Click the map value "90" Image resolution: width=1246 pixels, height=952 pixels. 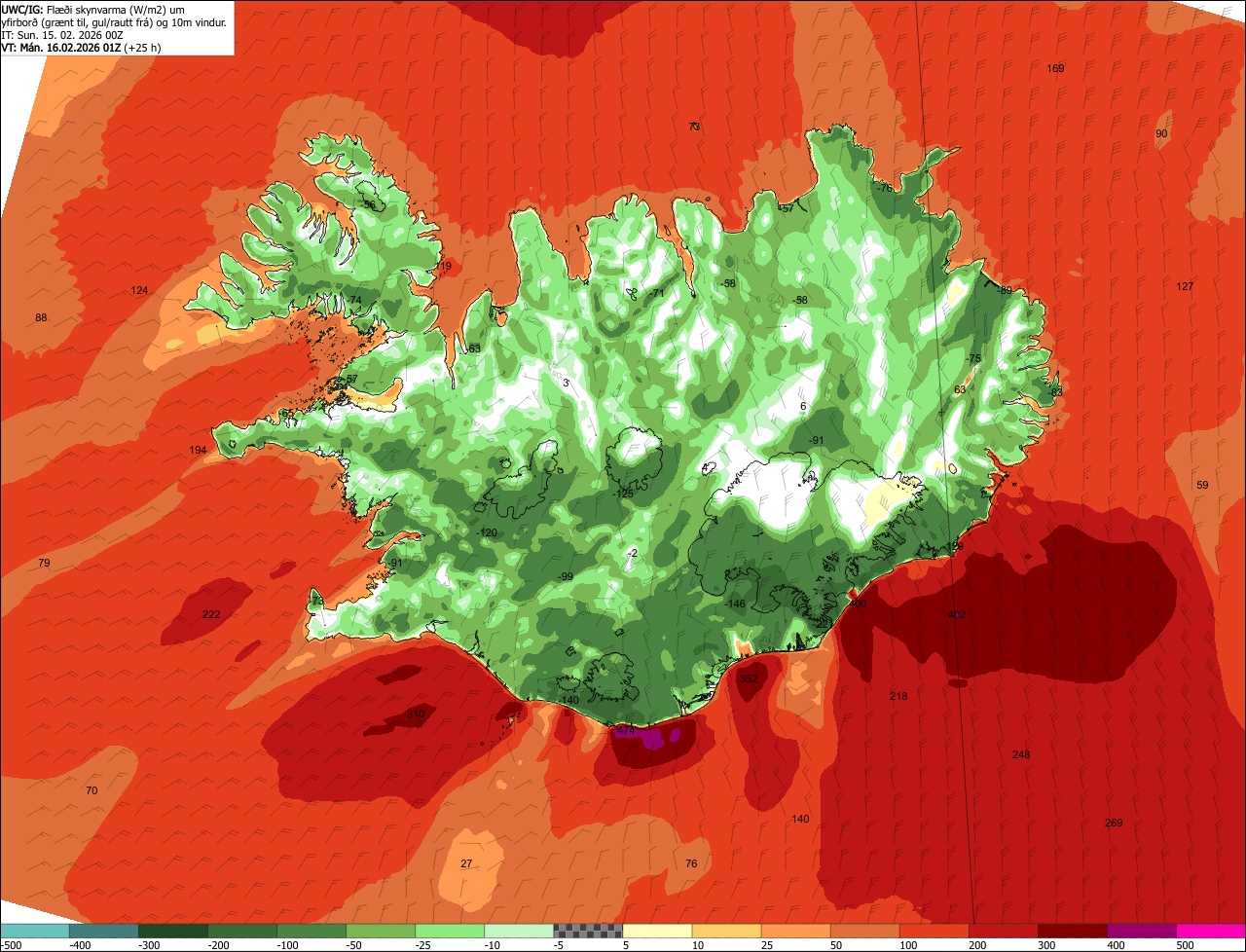(x=1161, y=133)
